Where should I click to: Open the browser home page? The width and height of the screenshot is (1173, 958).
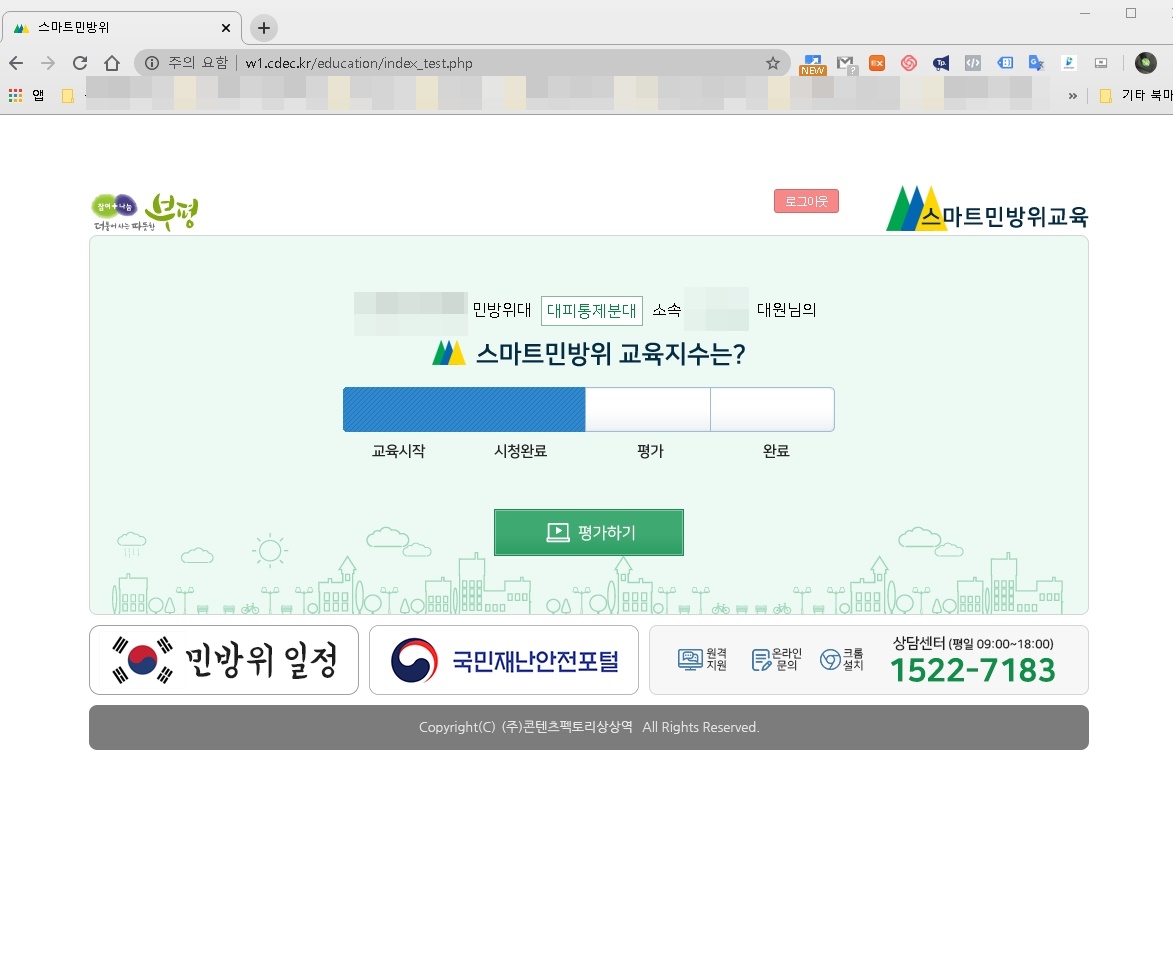point(111,64)
